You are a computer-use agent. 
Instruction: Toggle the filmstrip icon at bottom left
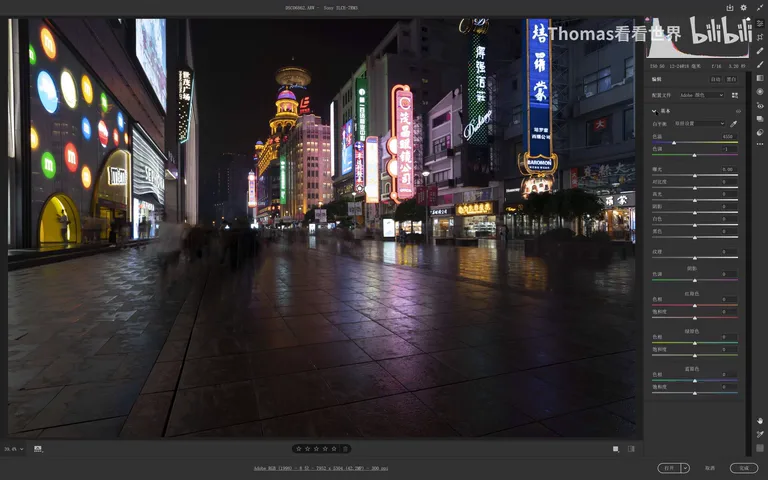point(38,449)
